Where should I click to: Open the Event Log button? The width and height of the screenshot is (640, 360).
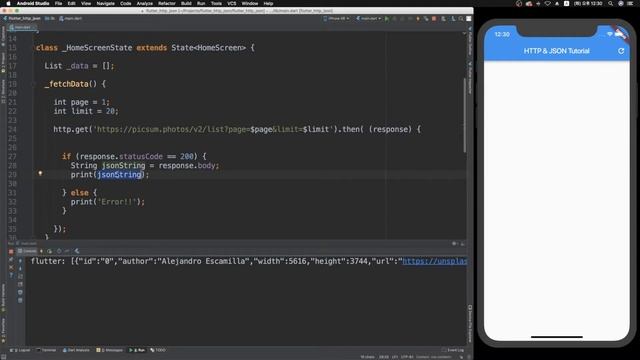tap(453, 350)
